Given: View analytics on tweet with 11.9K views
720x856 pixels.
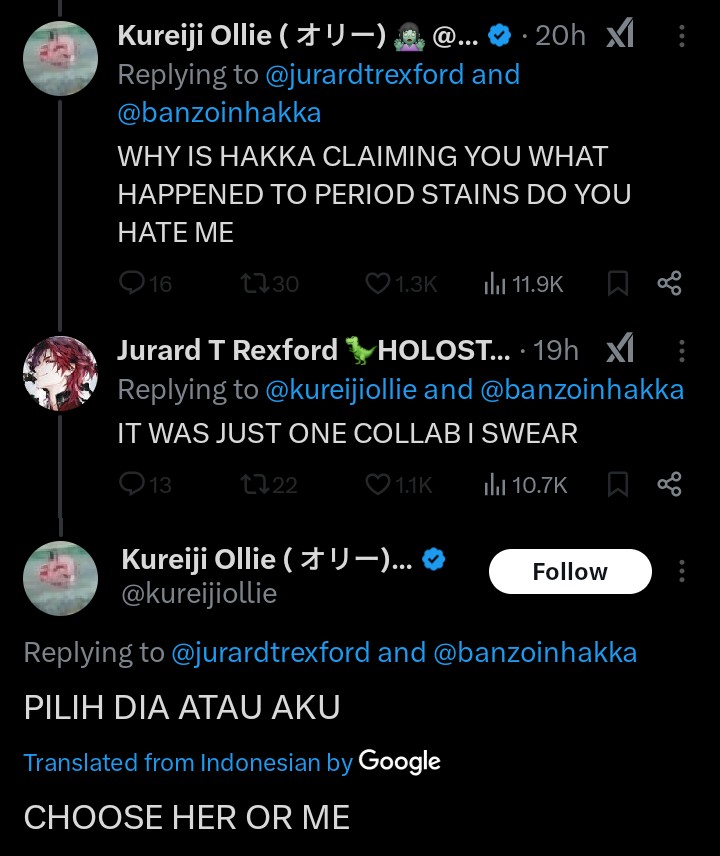Looking at the screenshot, I should (495, 284).
